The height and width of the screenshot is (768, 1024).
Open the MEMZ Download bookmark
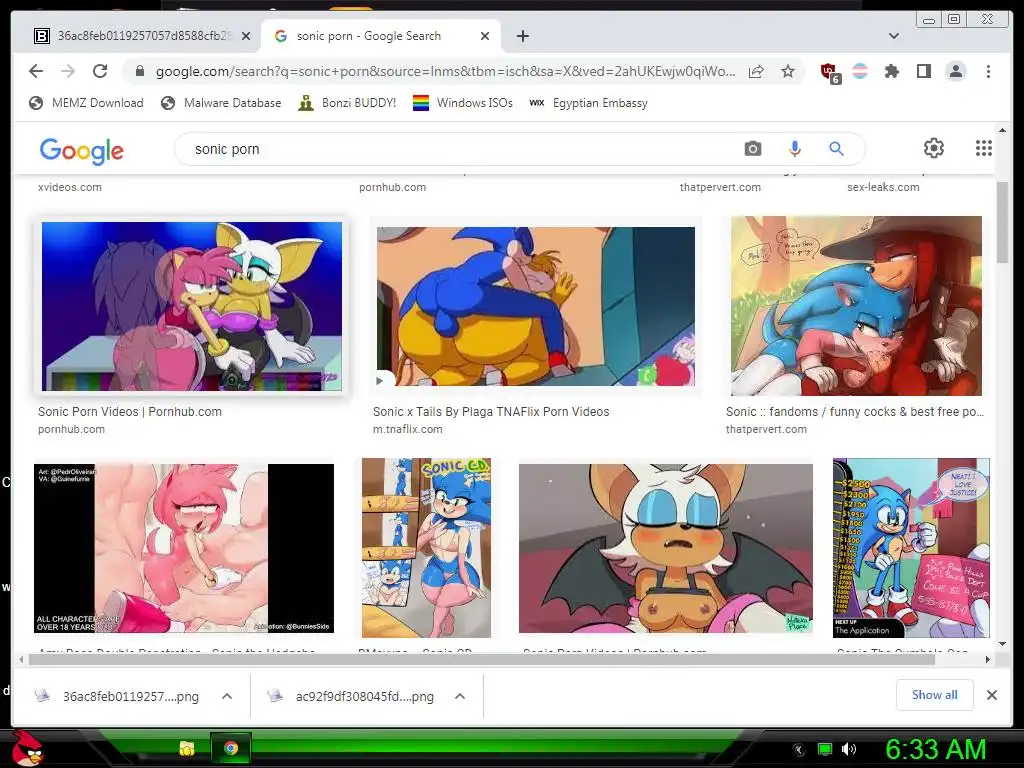[x=86, y=103]
